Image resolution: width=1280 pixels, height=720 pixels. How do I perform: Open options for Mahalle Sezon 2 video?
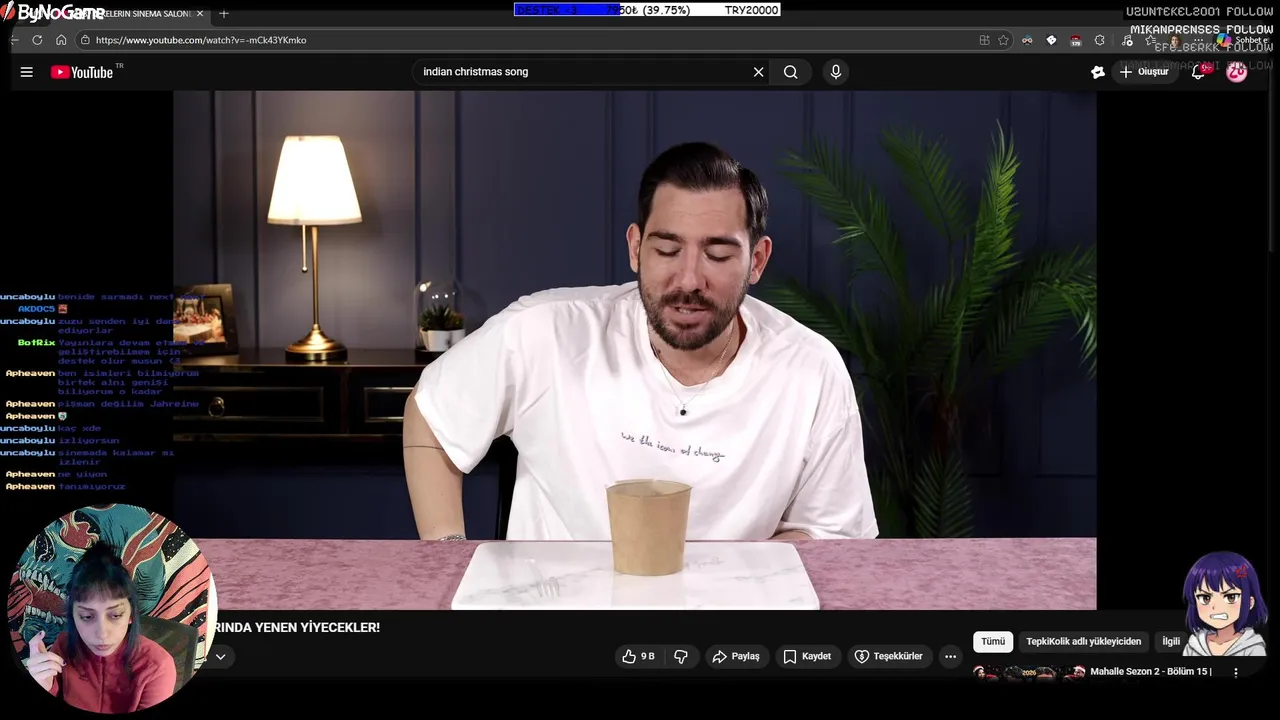tap(1236, 673)
